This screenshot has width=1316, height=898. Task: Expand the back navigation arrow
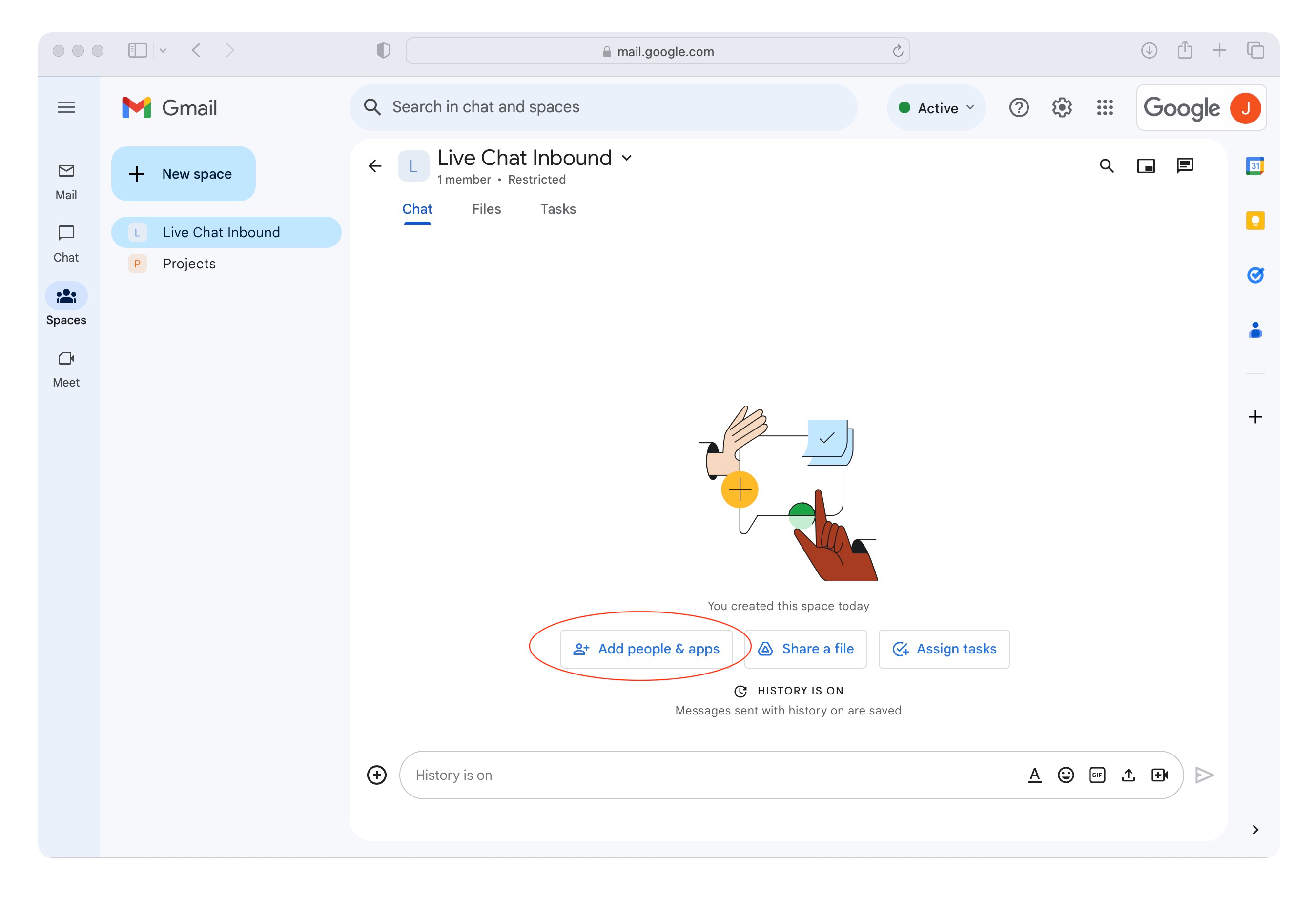[x=197, y=50]
